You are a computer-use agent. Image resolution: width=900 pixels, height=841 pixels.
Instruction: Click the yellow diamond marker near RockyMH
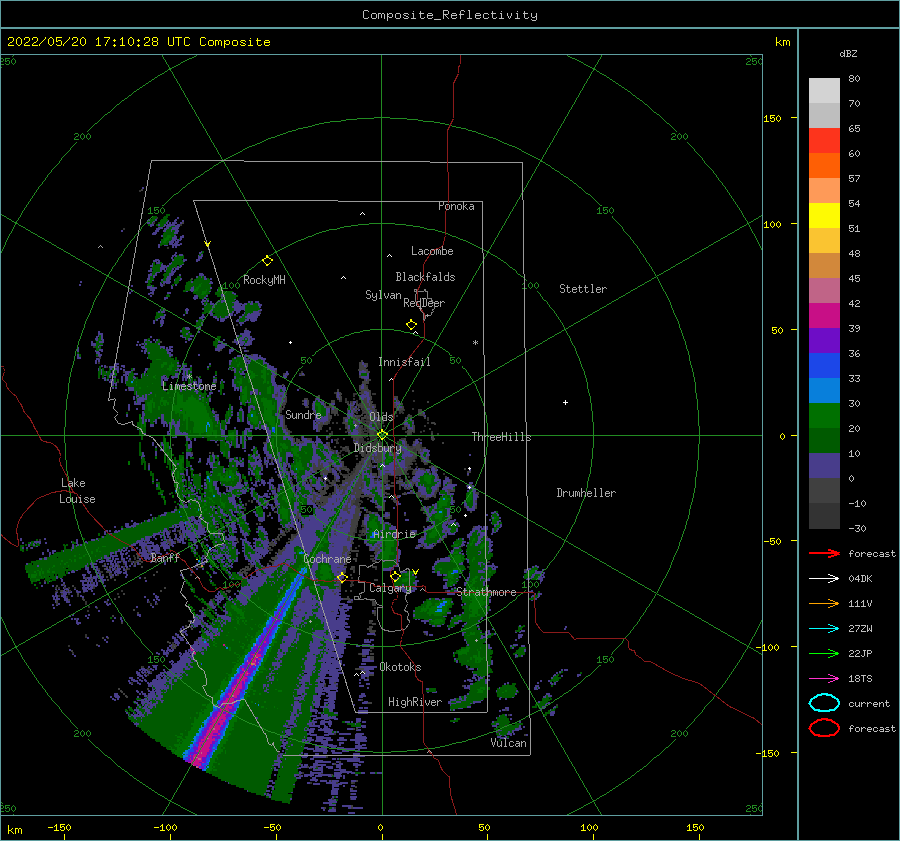tap(267, 261)
